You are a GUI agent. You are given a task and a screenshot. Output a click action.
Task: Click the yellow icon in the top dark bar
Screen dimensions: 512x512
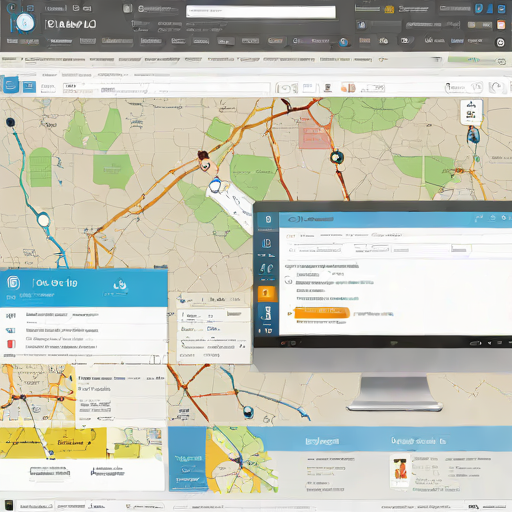tap(389, 9)
